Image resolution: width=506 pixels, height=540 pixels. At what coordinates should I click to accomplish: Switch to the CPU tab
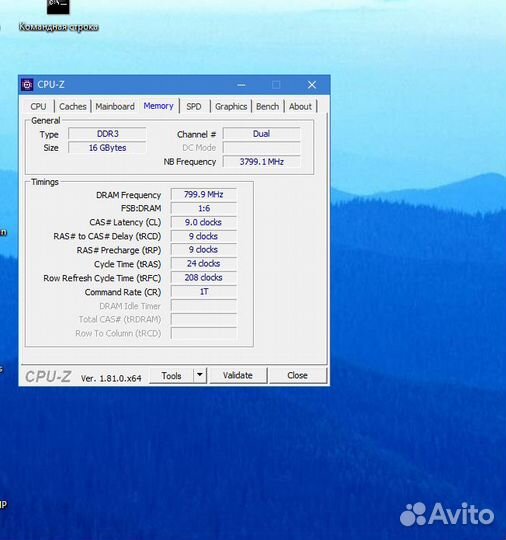(38, 107)
